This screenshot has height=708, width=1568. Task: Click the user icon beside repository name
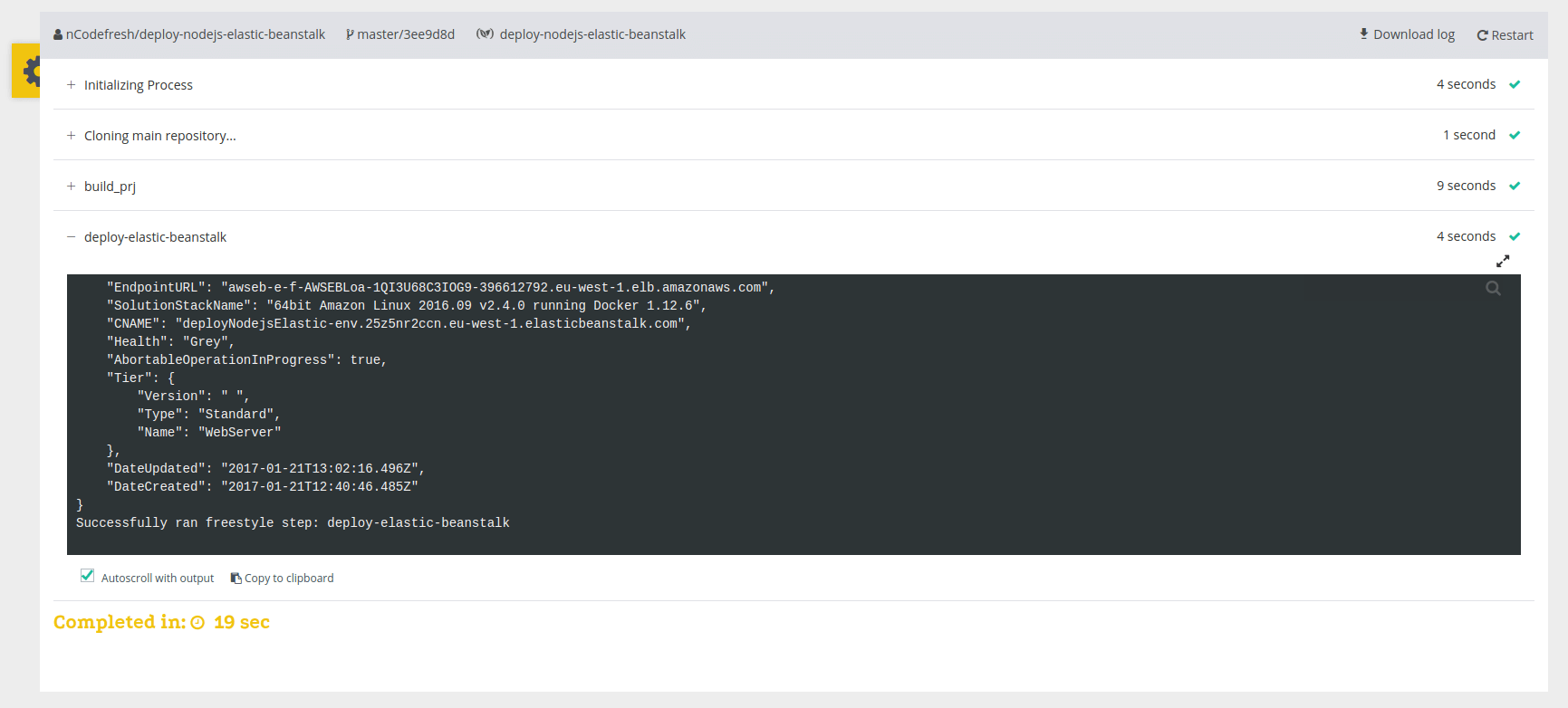coord(58,35)
